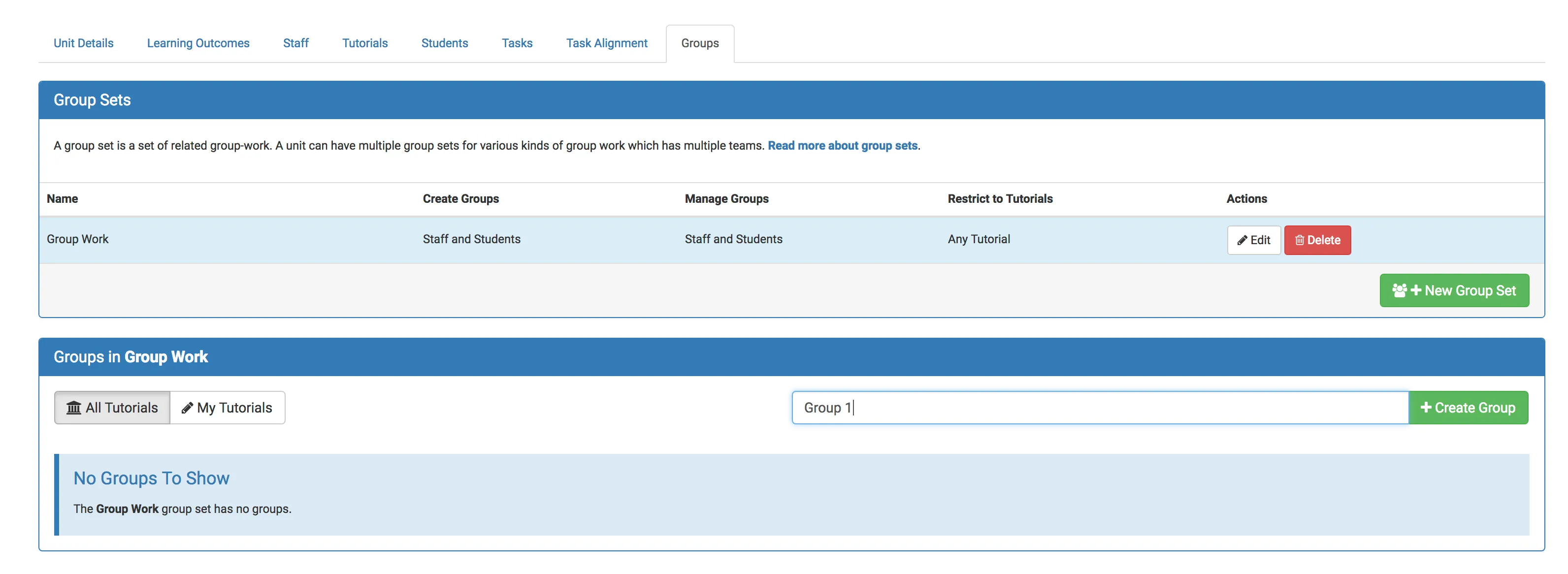Switch to the Learning Outcomes tab

pos(198,43)
